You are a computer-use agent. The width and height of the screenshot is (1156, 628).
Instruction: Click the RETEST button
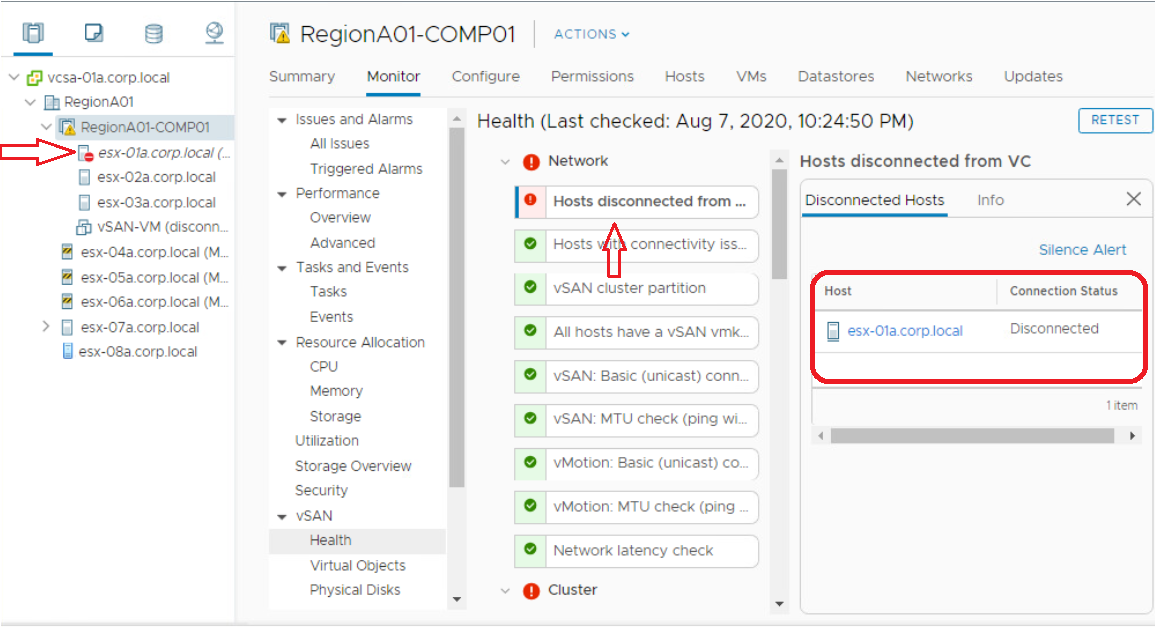(1115, 119)
